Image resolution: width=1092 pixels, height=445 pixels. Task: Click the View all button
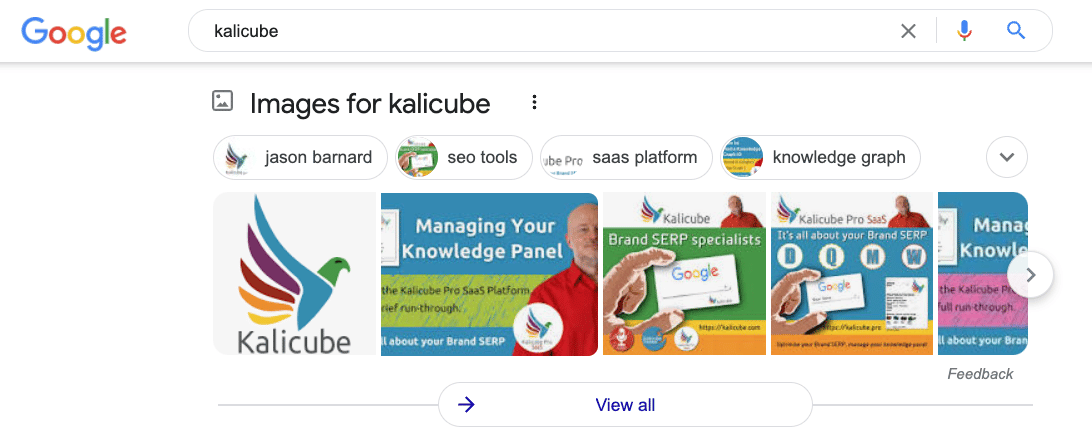pyautogui.click(x=625, y=405)
